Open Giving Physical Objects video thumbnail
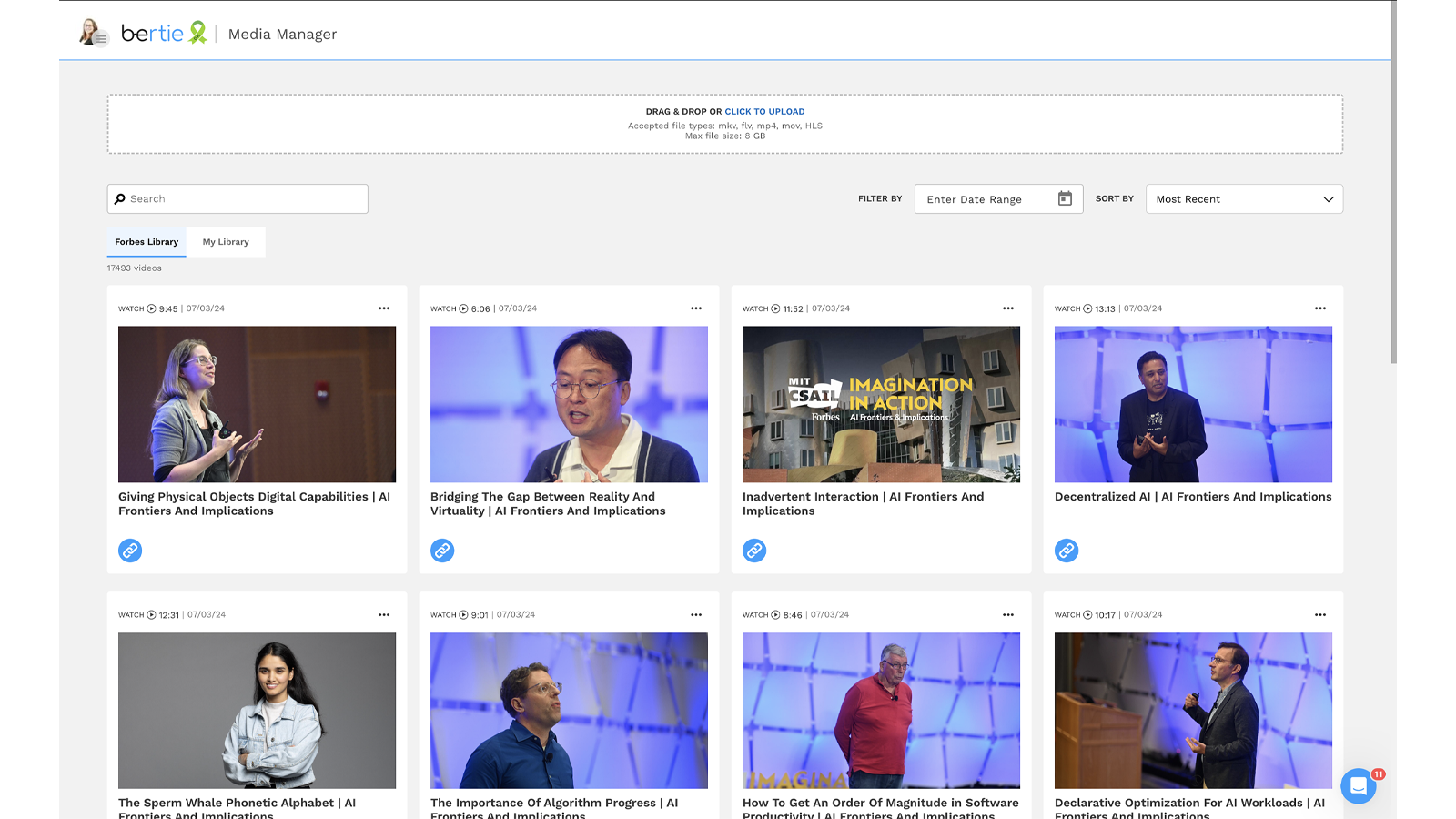This screenshot has height=819, width=1456. 257,404
